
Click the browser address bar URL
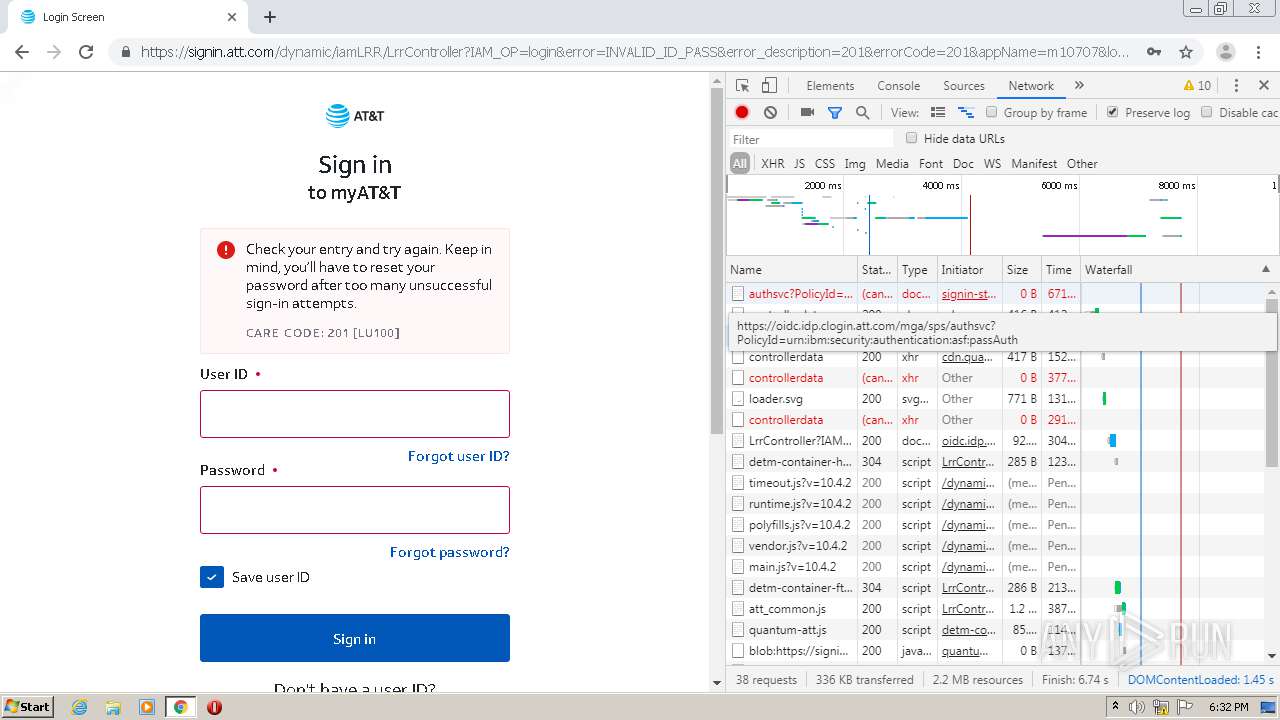pos(635,52)
